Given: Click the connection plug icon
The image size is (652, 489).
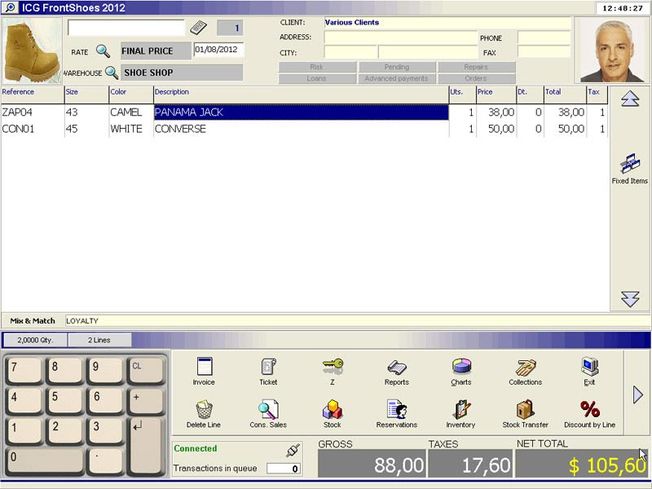Looking at the screenshot, I should pos(293,450).
